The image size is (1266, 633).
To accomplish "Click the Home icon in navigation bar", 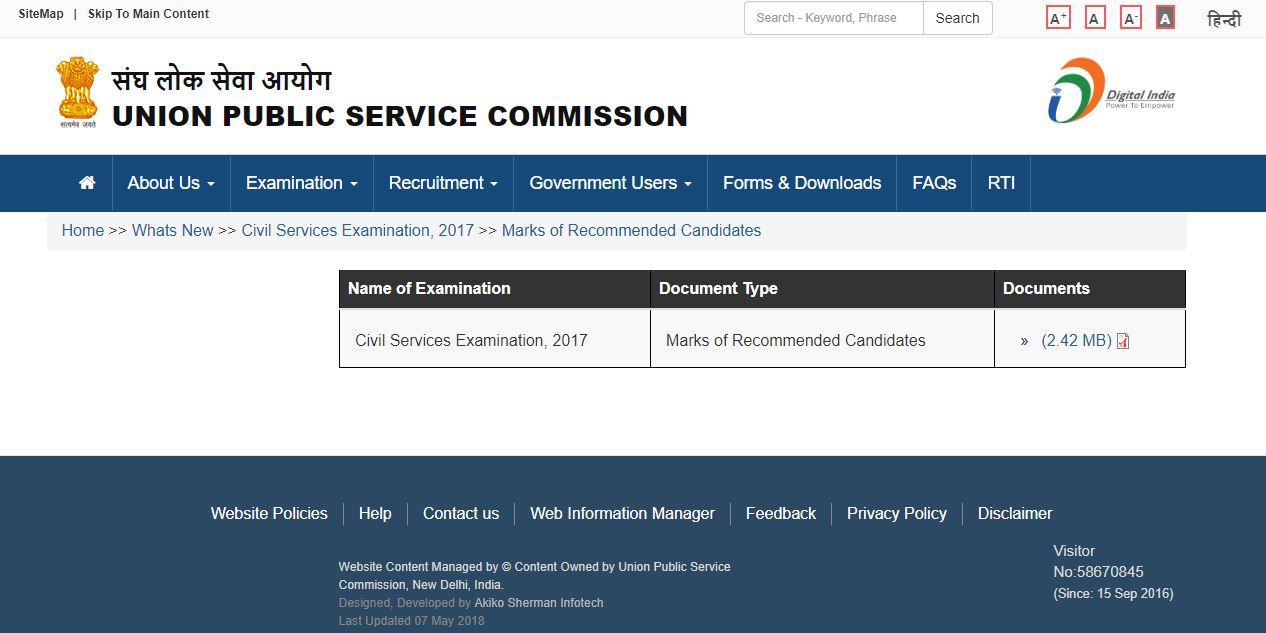I will tap(87, 183).
